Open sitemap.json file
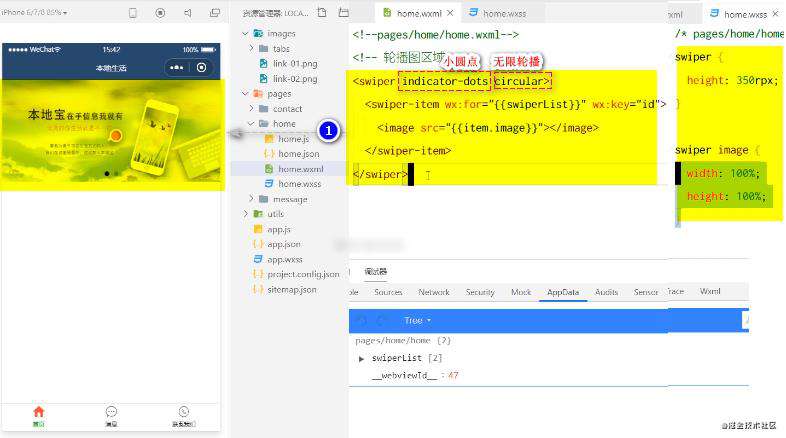Viewport: 786px width, 438px height. click(292, 290)
